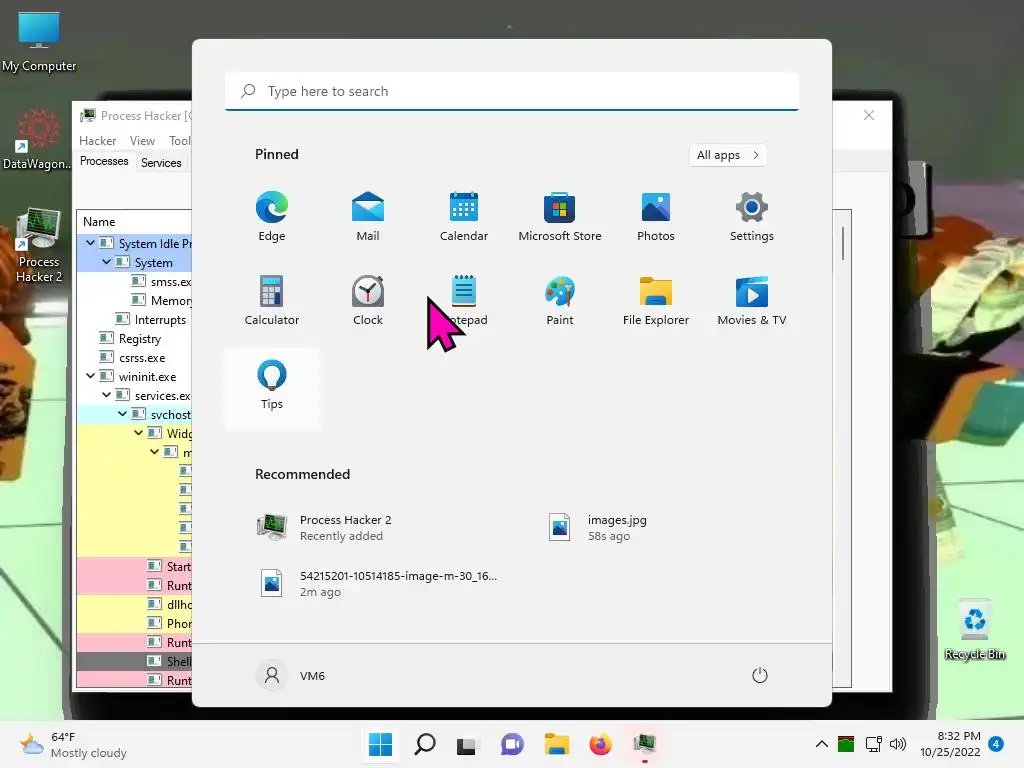Select the smss.exe process row

(x=135, y=281)
